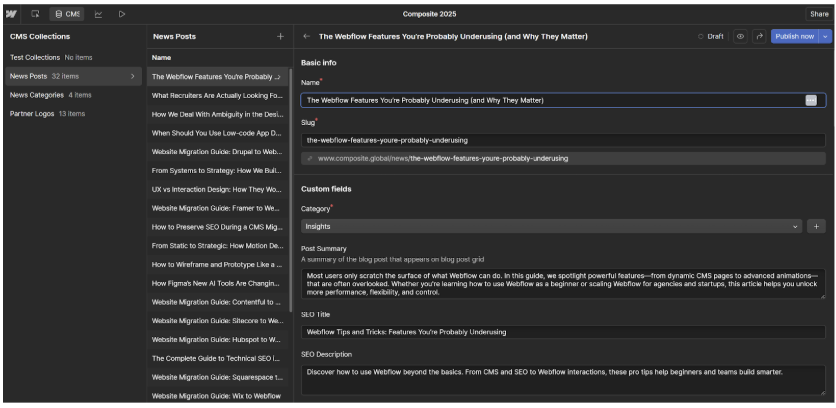Screen dimensions: 836x408
Task: Select News Posts collection
Action: click(73, 76)
